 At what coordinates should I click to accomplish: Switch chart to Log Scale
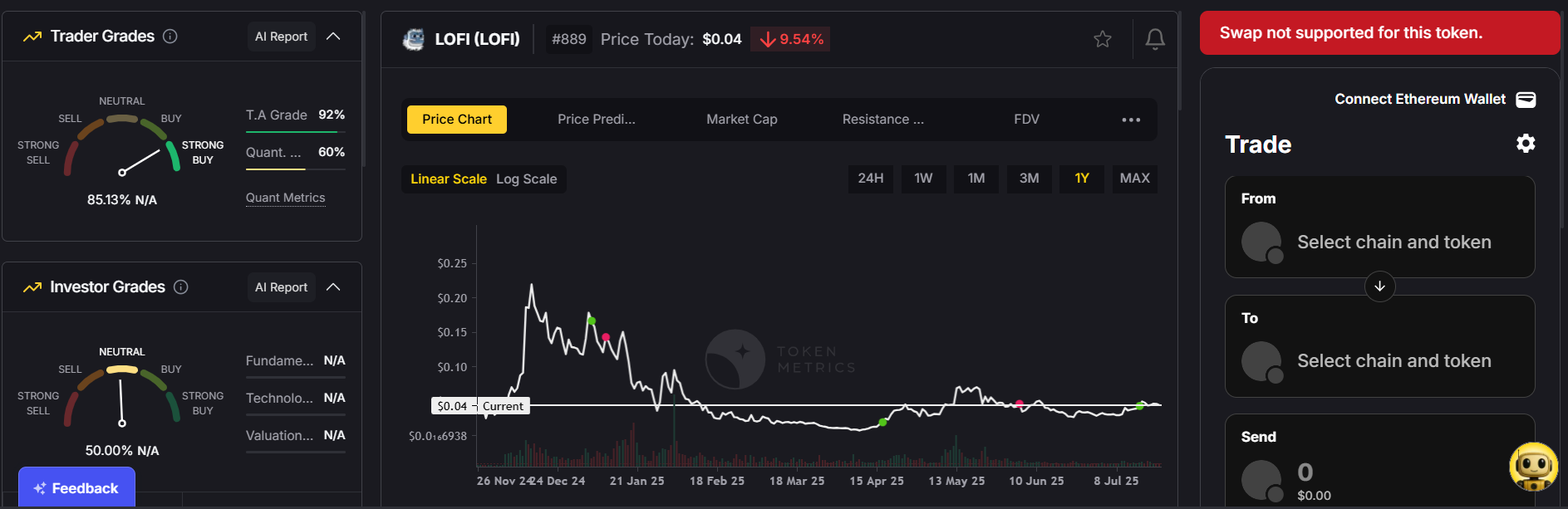tap(527, 179)
